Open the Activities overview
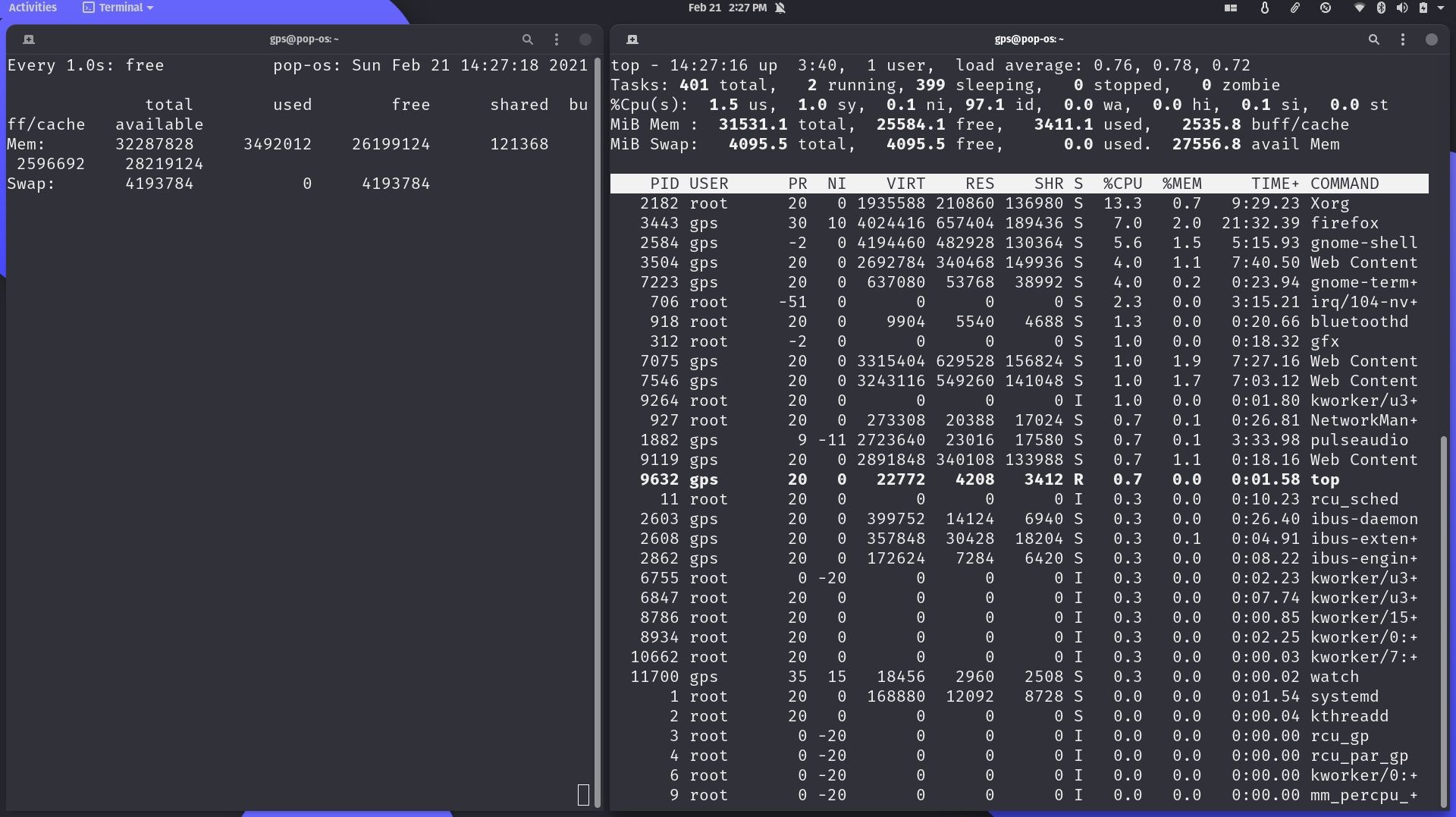Image resolution: width=1456 pixels, height=817 pixels. pyautogui.click(x=33, y=8)
